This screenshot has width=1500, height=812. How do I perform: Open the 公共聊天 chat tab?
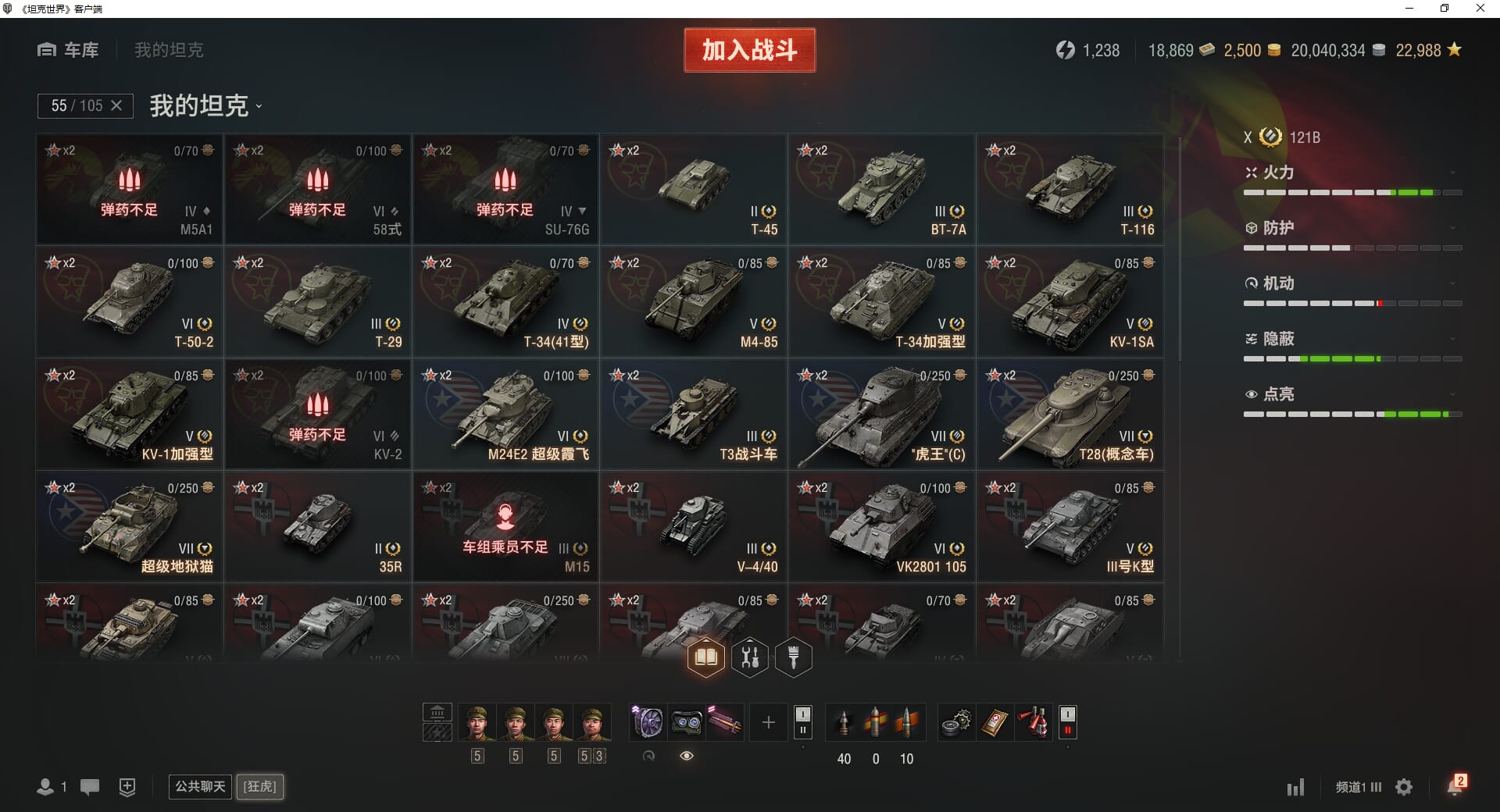200,786
